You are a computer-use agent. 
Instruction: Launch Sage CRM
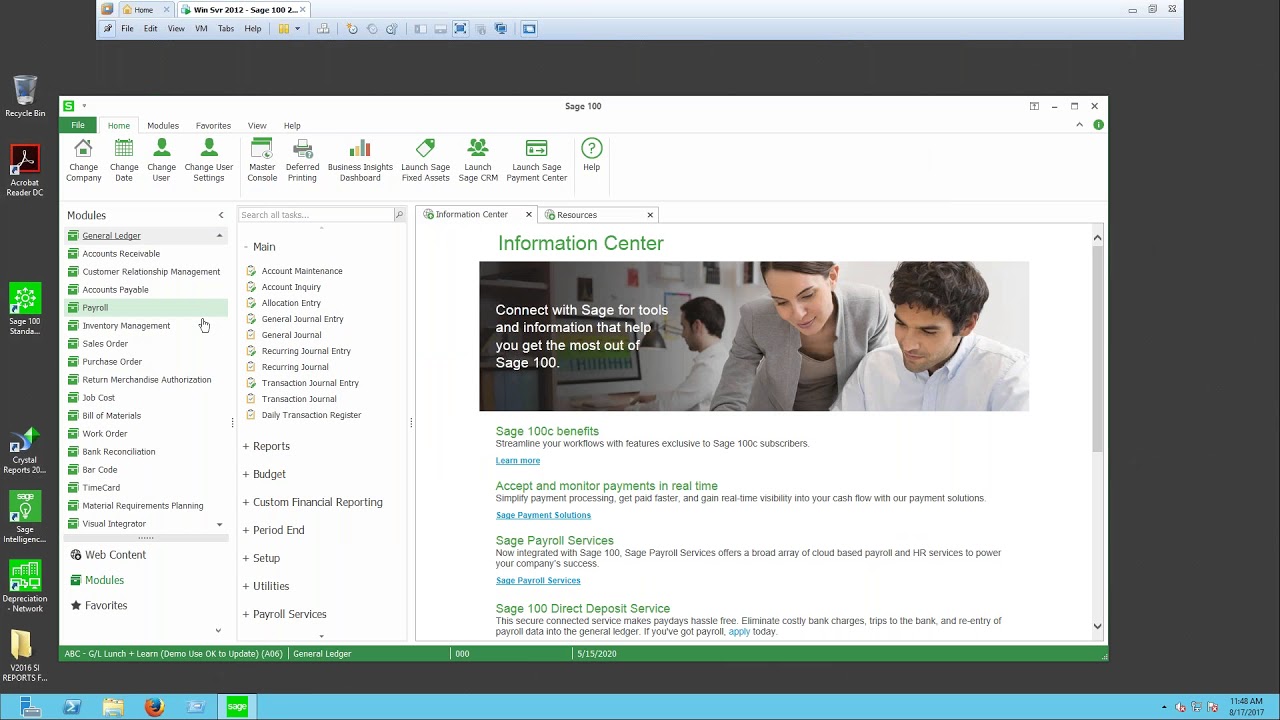(x=478, y=160)
